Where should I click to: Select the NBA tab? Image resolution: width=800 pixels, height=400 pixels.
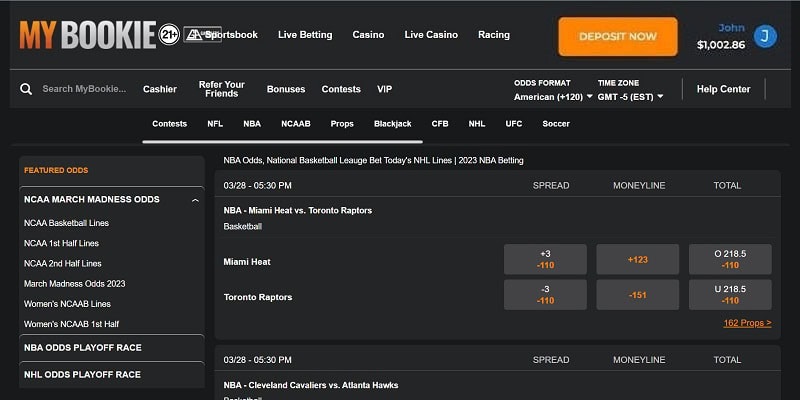(x=252, y=124)
